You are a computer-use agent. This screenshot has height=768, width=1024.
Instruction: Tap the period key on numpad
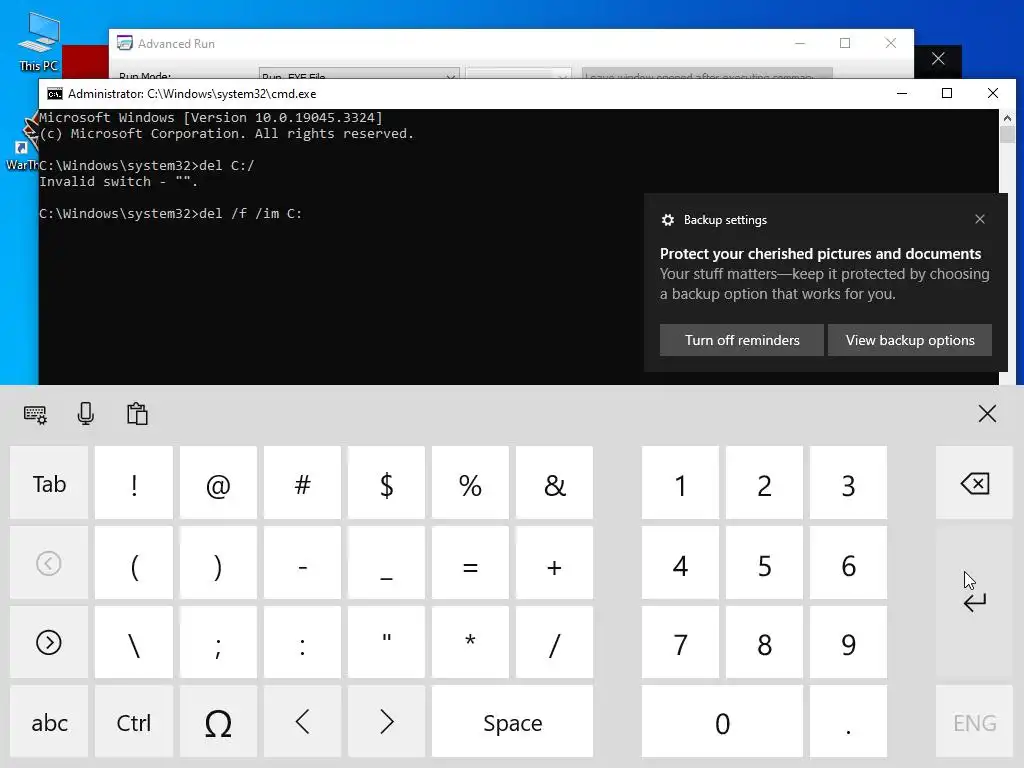848,722
